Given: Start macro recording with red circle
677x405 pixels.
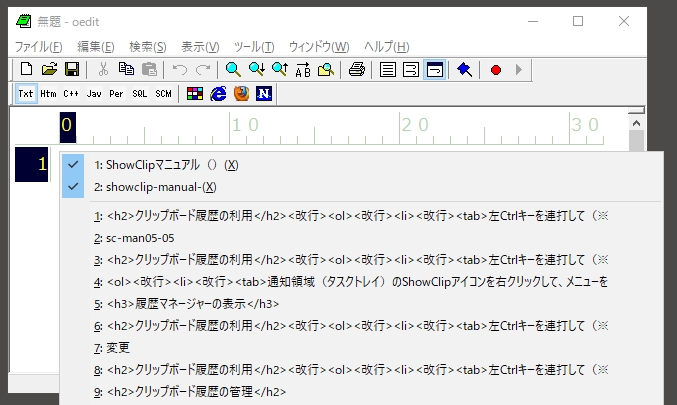Looking at the screenshot, I should [x=496, y=70].
